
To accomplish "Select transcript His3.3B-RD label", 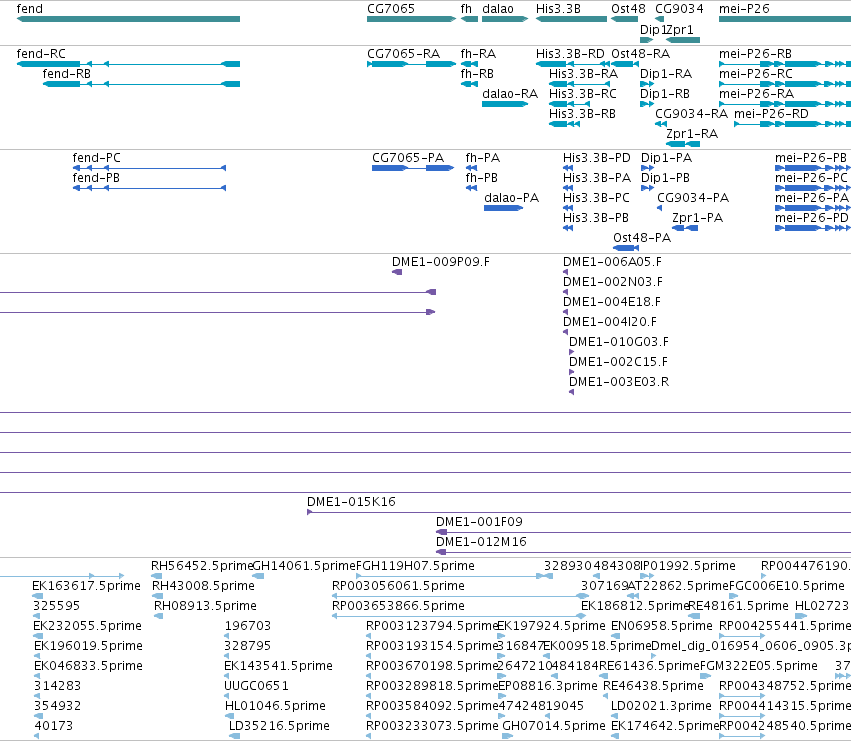I will [570, 54].
